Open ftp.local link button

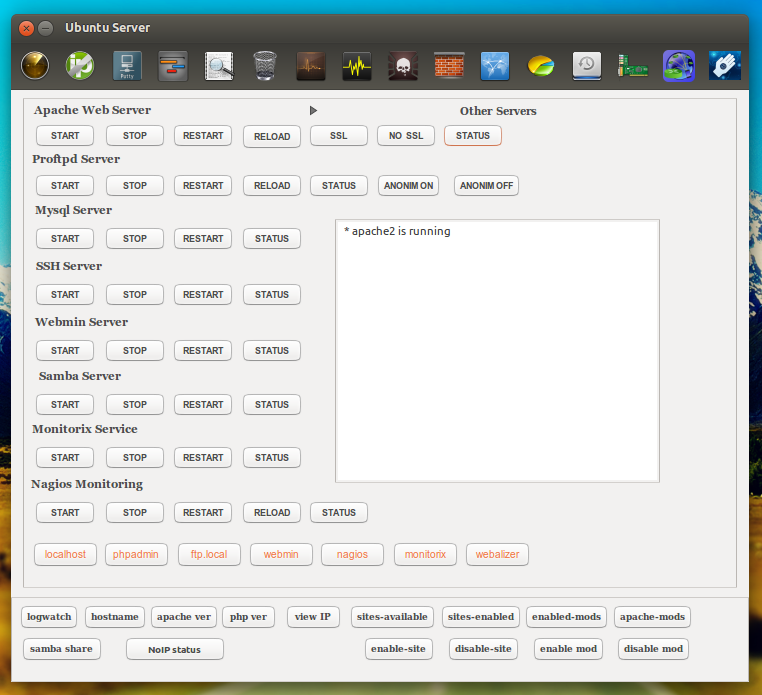coord(209,555)
